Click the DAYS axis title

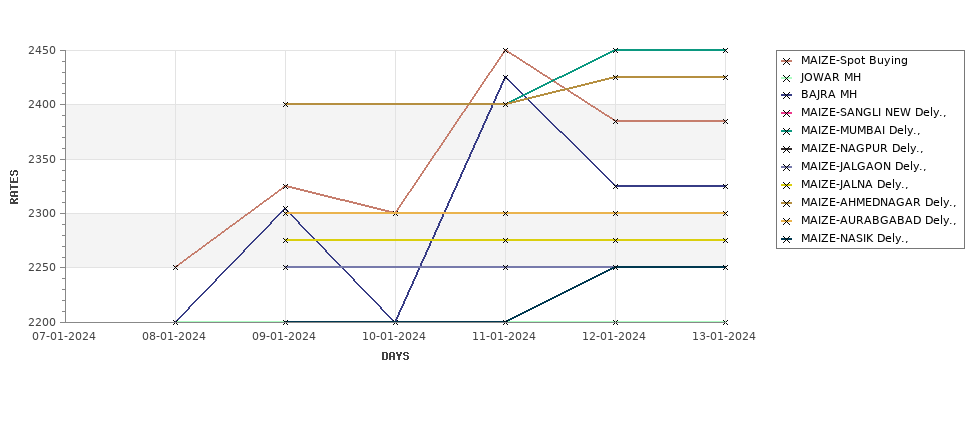click(x=395, y=356)
